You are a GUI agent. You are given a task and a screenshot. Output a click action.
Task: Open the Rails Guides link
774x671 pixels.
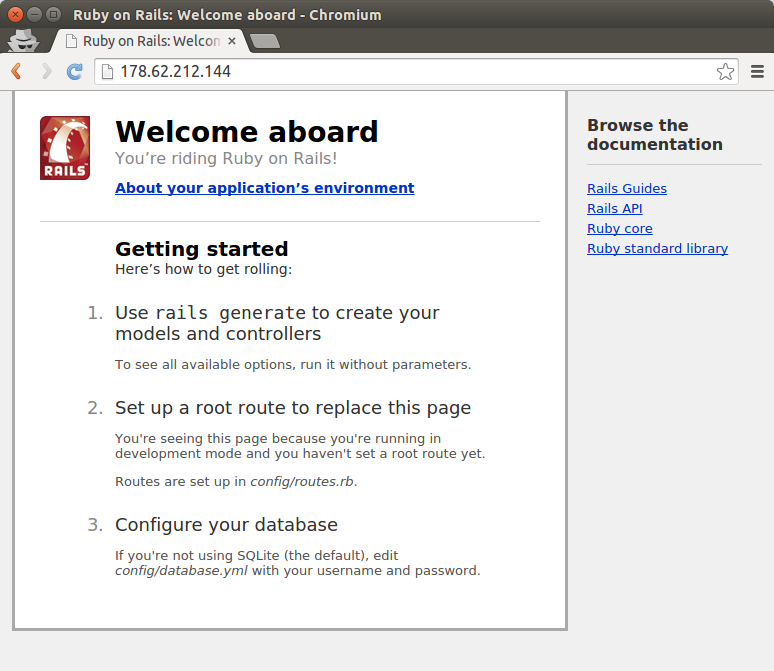(627, 189)
